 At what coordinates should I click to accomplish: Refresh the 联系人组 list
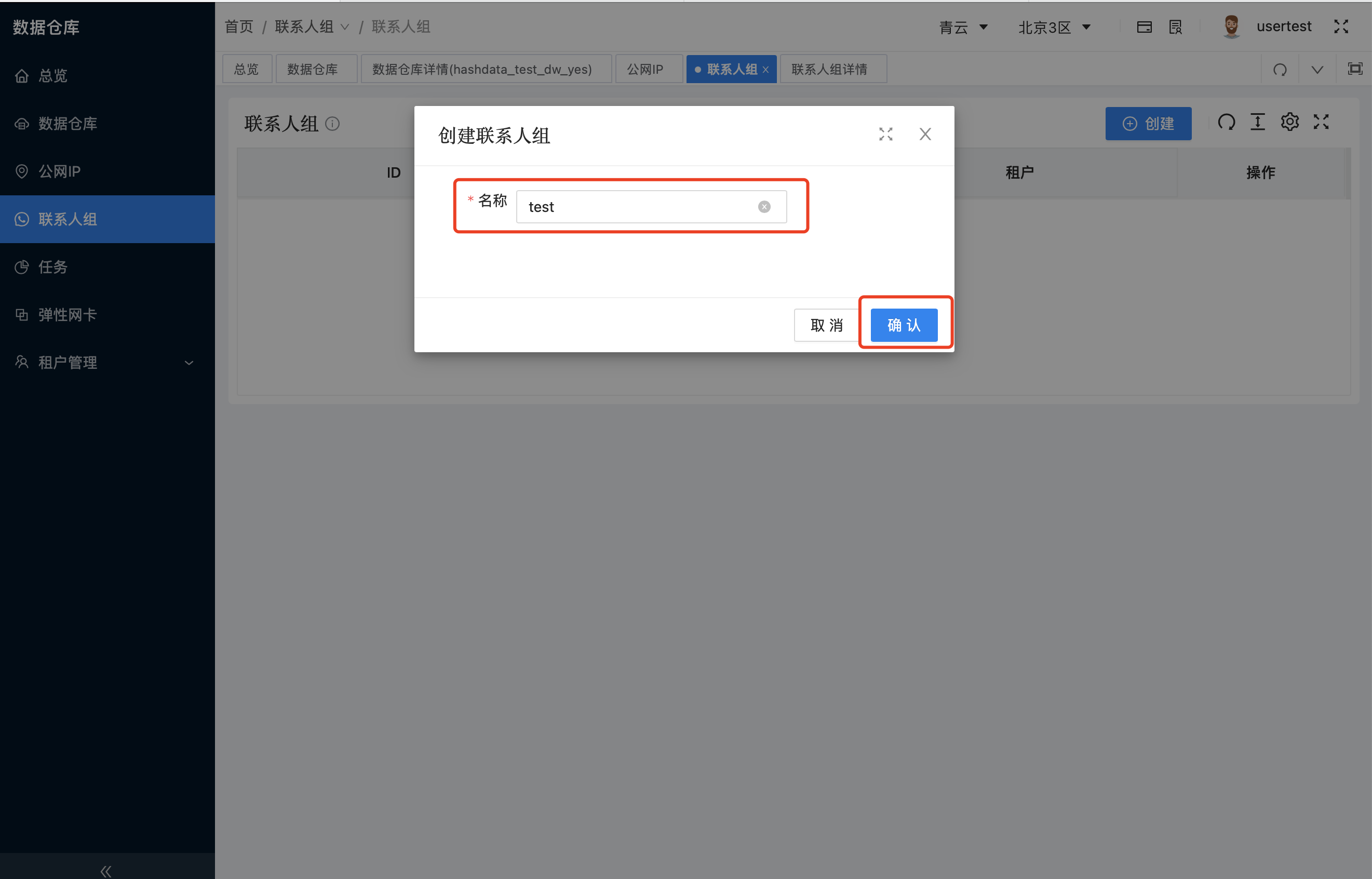(1227, 122)
